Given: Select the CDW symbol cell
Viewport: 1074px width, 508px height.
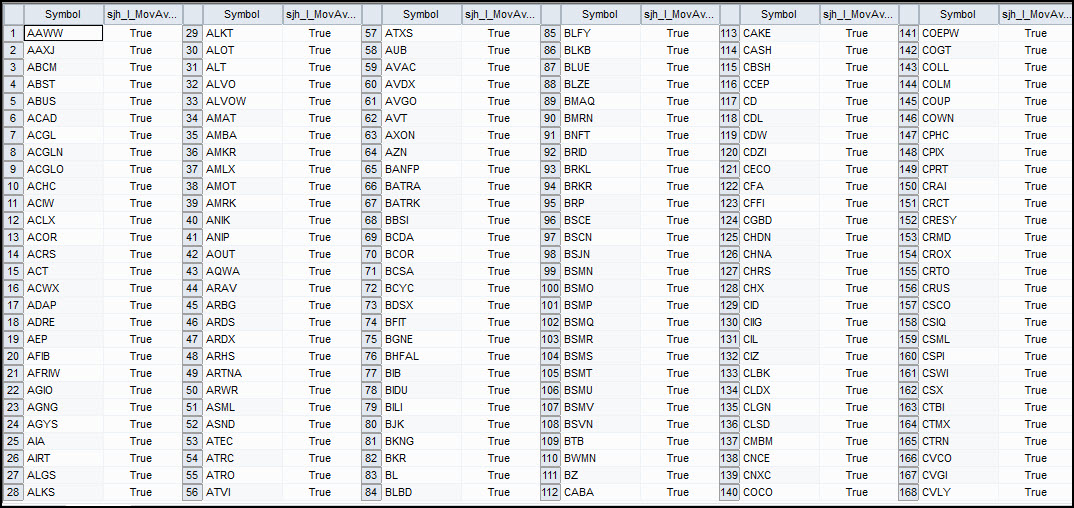Looking at the screenshot, I should tap(779, 135).
